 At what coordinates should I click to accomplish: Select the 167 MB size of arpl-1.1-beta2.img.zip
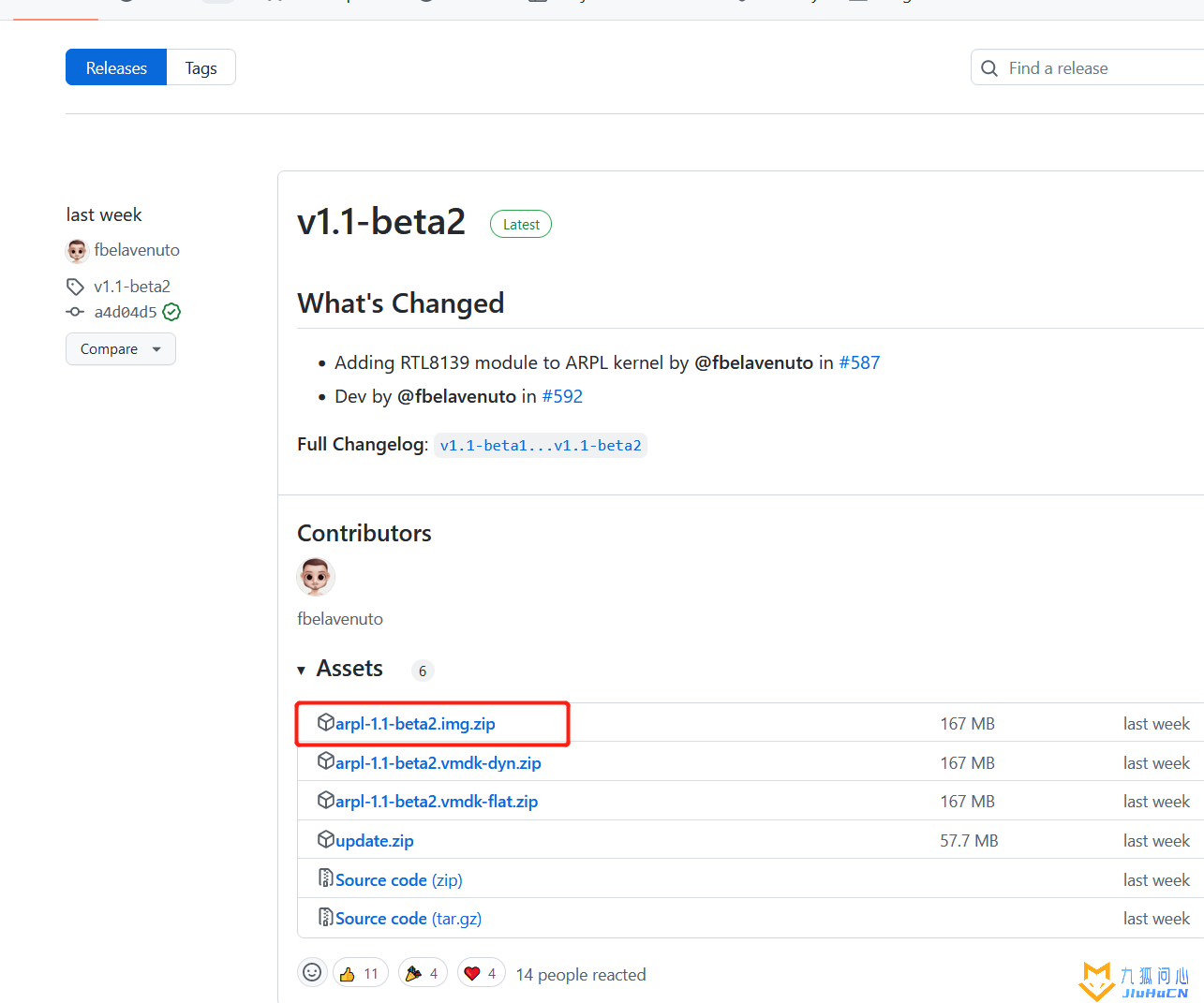967,724
